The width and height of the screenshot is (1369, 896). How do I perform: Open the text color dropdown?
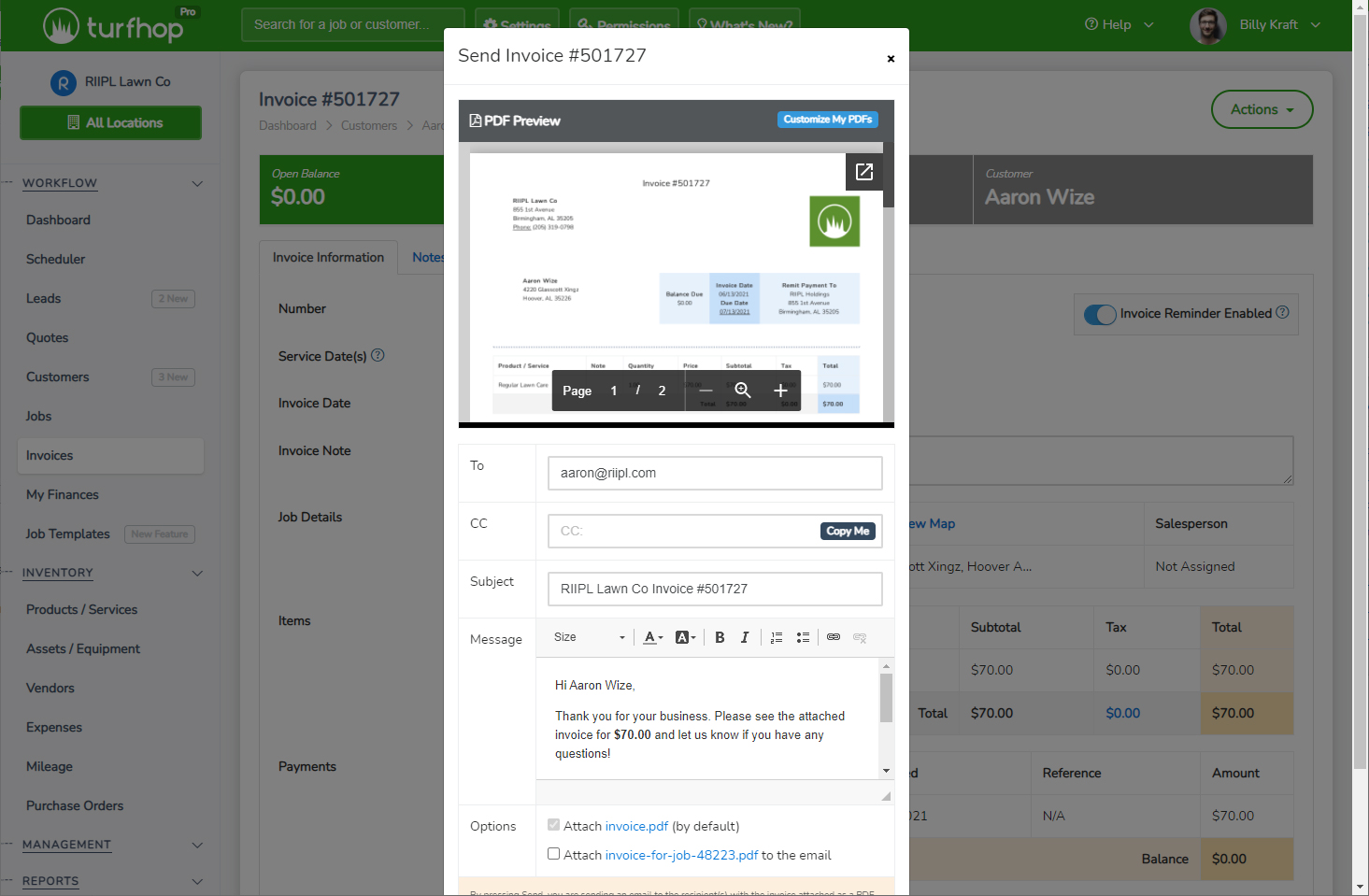point(653,637)
